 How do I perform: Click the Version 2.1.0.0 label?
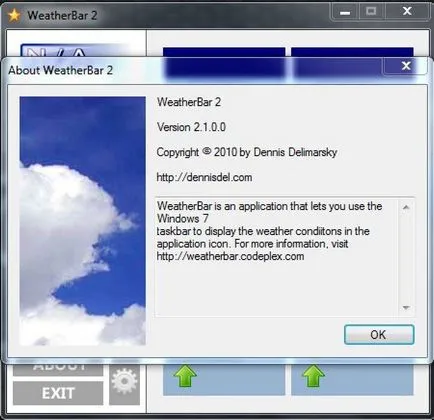coord(191,127)
